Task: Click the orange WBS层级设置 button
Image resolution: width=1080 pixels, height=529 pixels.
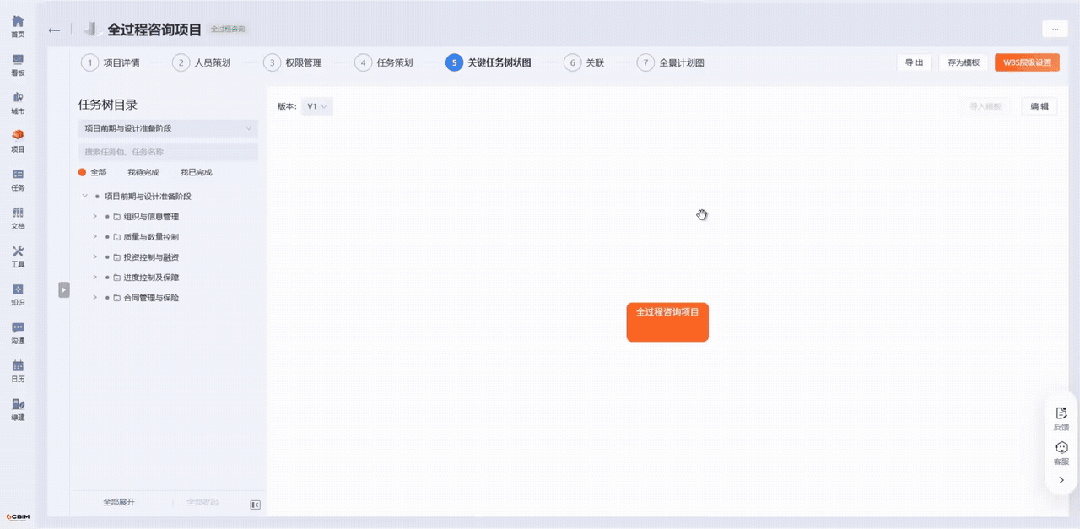Action: tap(1027, 63)
